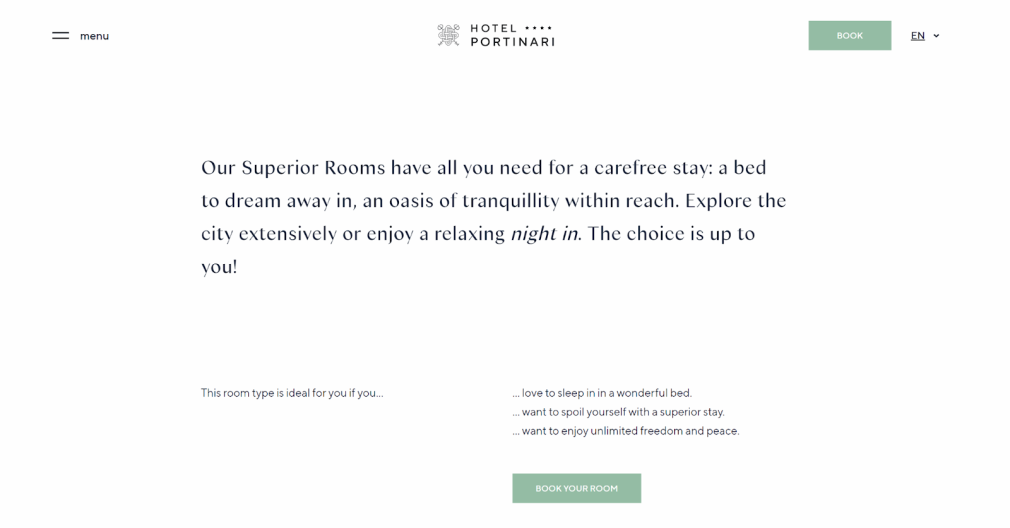
Task: Click the "love to sleep in" line
Action: click(x=601, y=393)
